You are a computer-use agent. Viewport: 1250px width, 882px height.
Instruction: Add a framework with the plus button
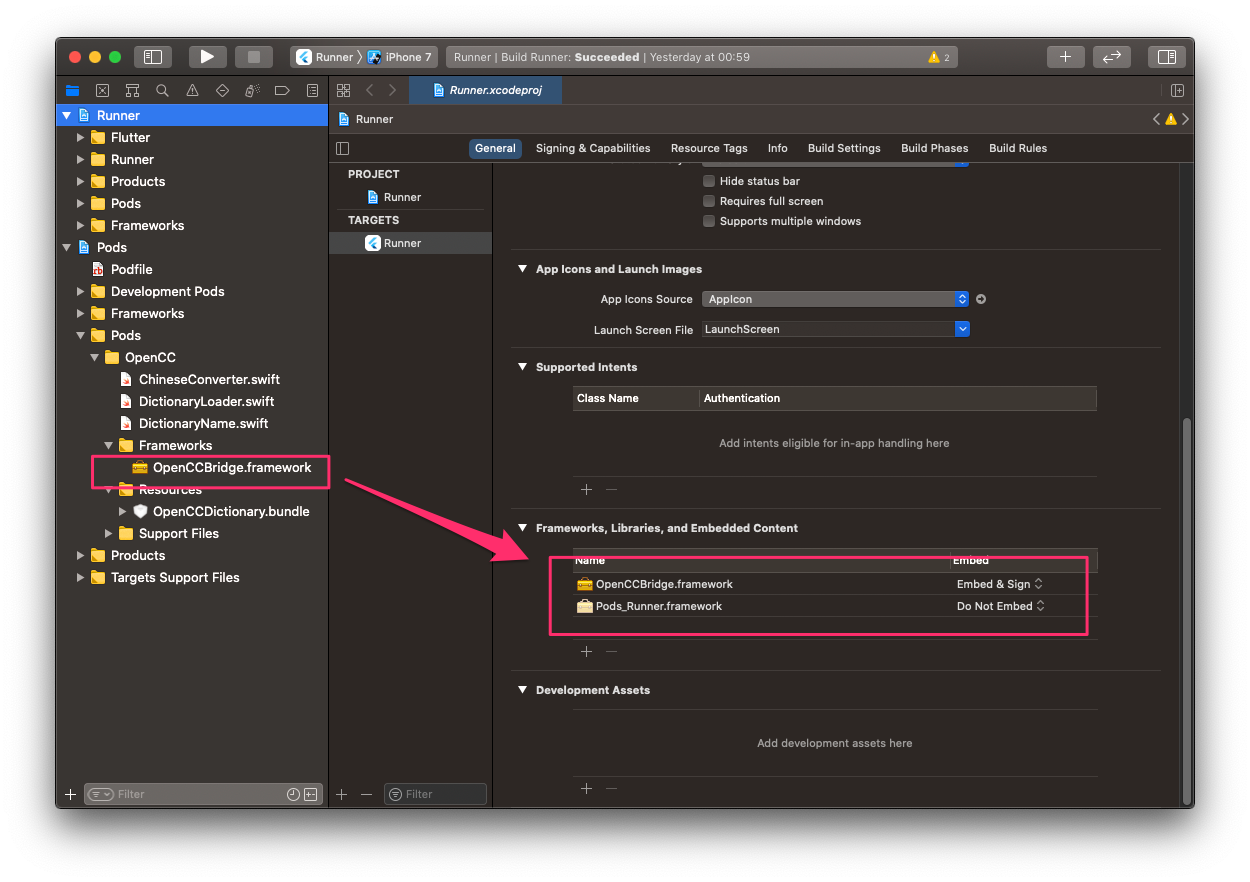587,651
